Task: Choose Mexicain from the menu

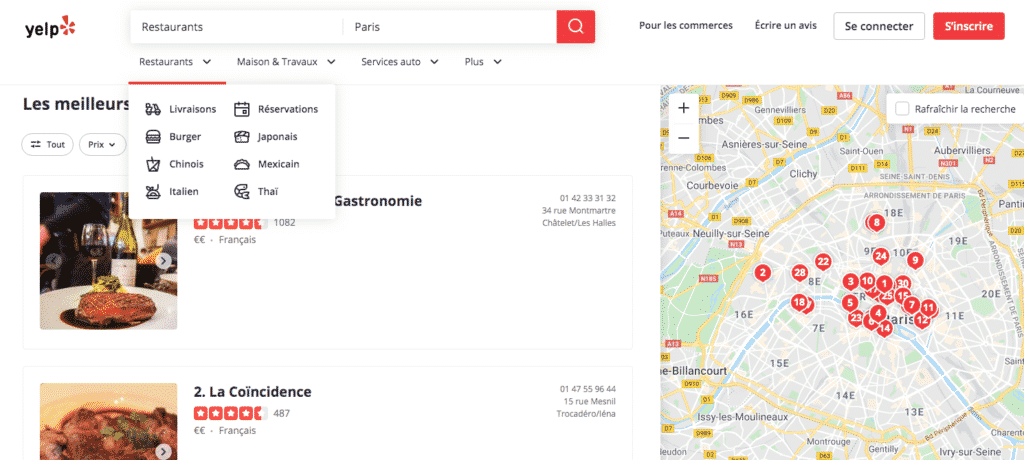Action: 279,164
